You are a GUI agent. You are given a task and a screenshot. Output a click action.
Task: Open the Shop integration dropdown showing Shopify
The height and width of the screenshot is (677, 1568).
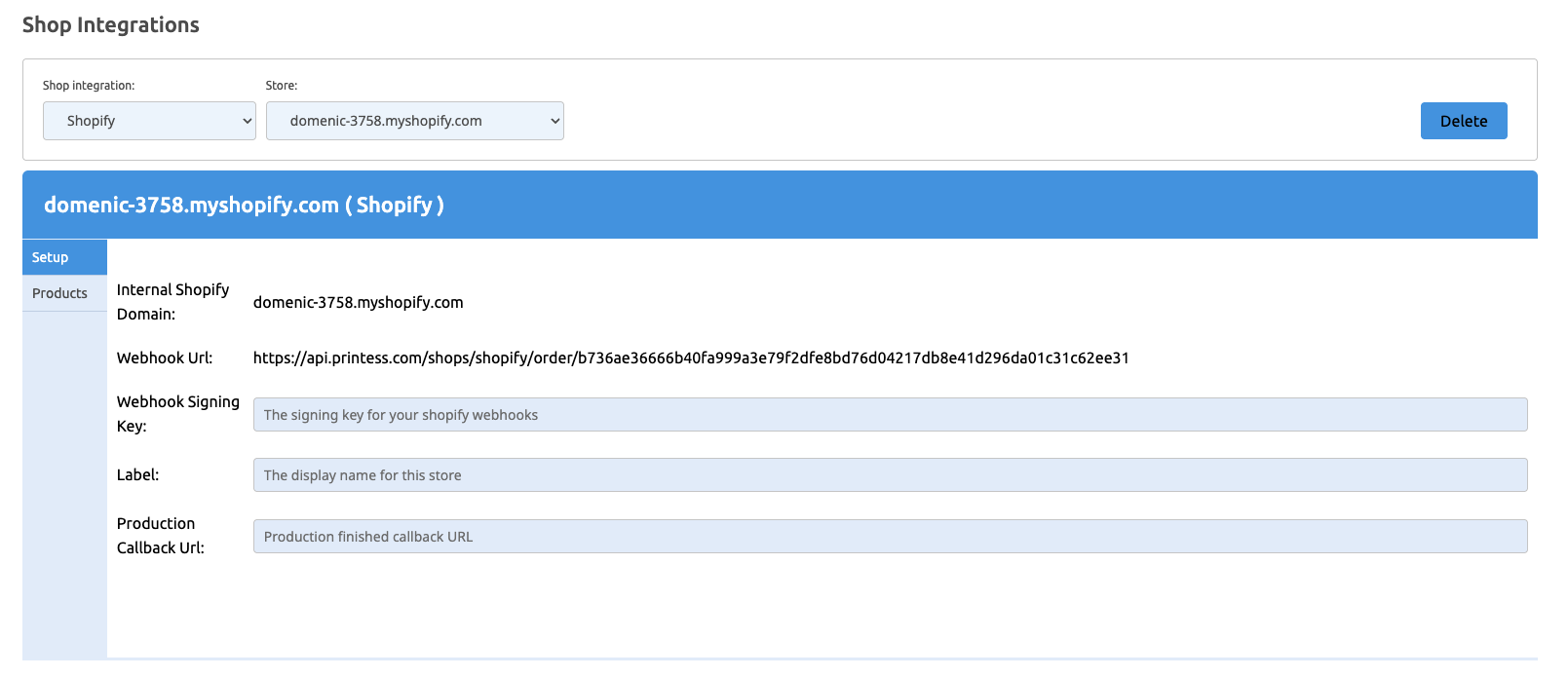[149, 121]
